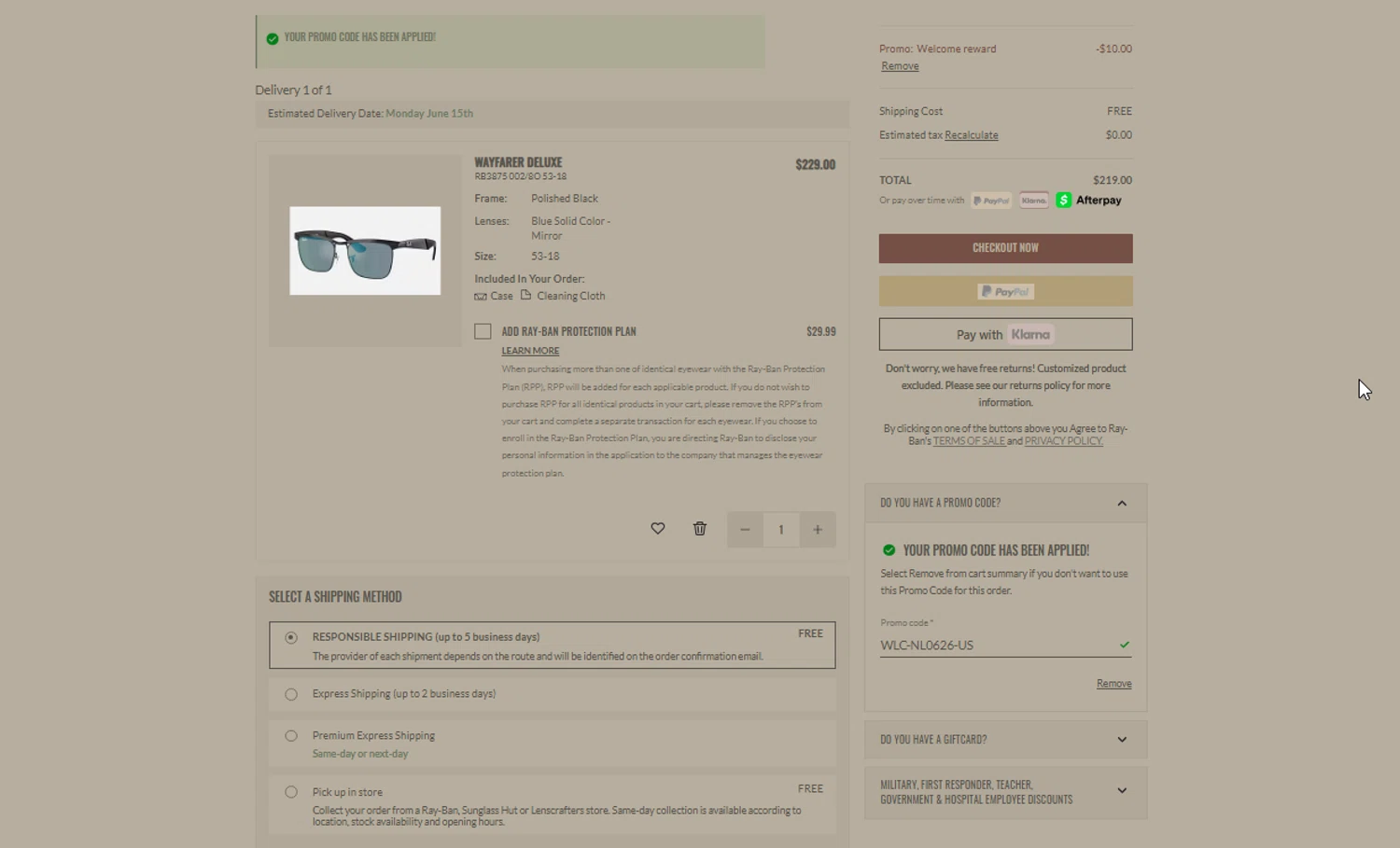
Task: Open the Learn More link for protection plan
Action: tap(530, 351)
